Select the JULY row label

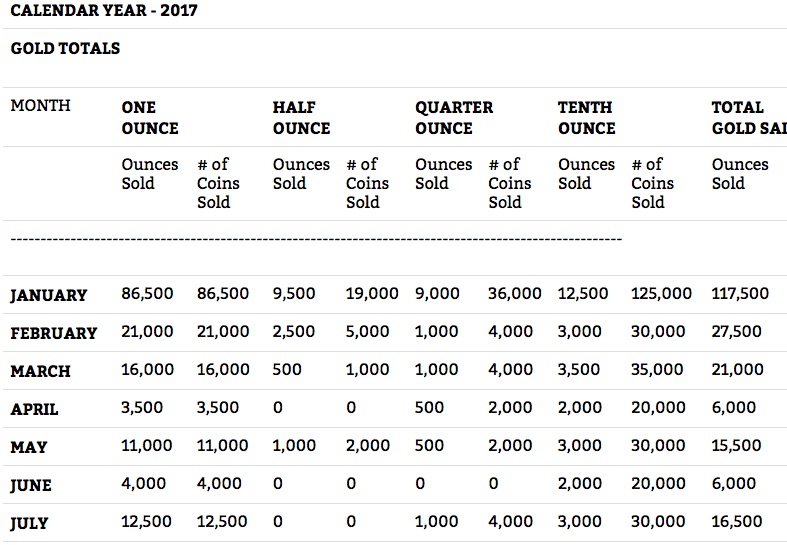coord(30,523)
